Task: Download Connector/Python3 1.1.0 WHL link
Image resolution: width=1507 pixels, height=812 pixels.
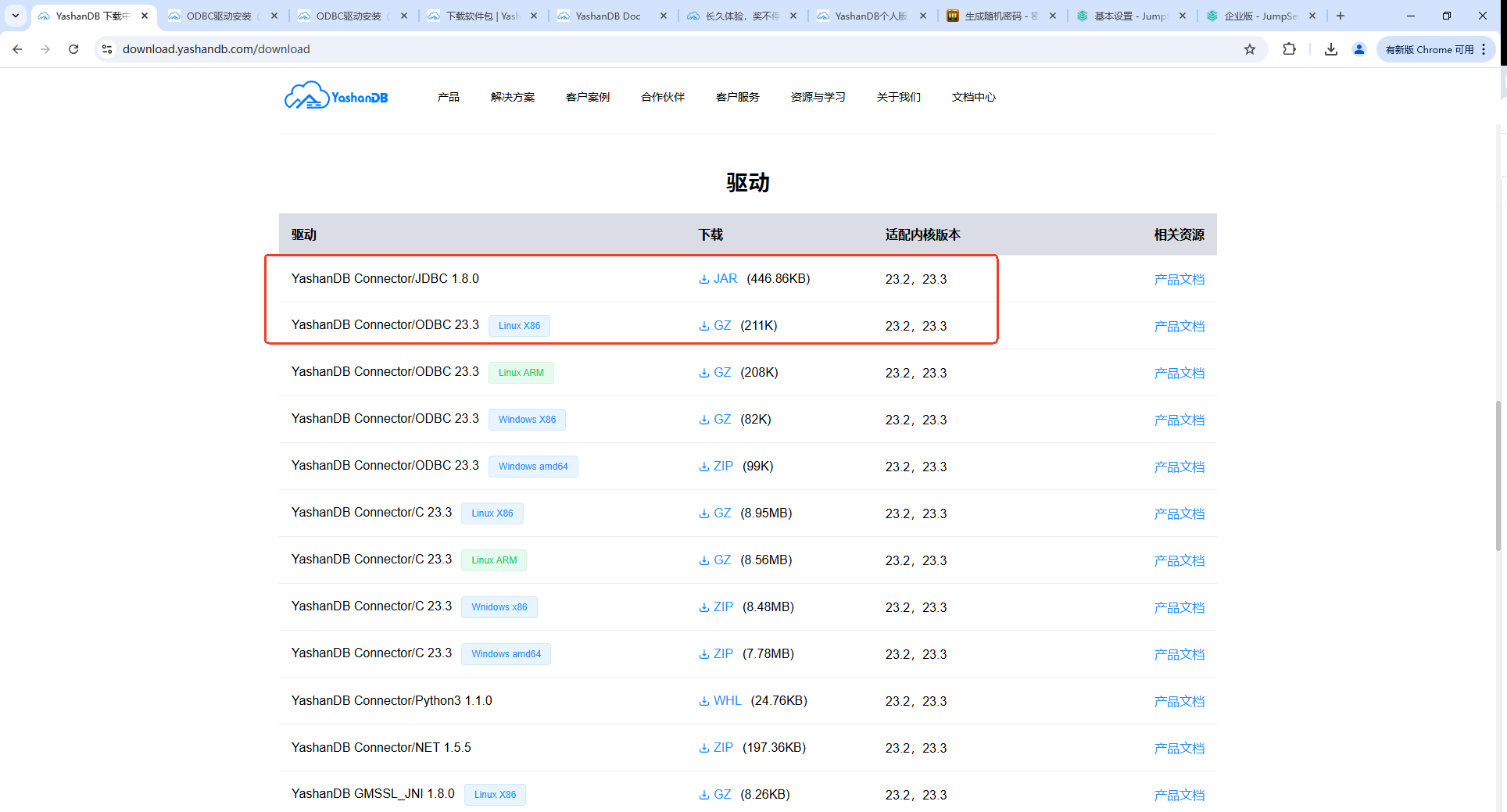Action: [x=727, y=701]
